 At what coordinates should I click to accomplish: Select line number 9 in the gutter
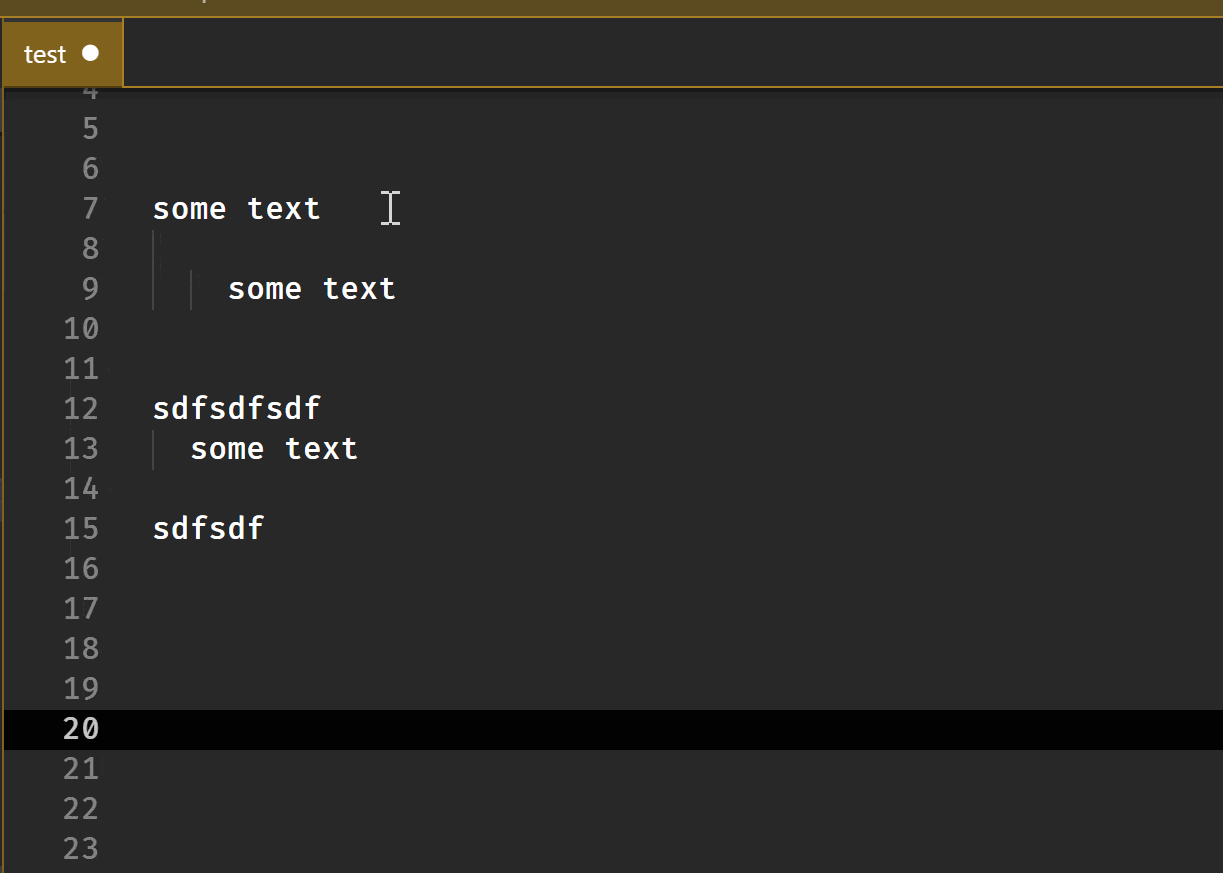click(90, 289)
